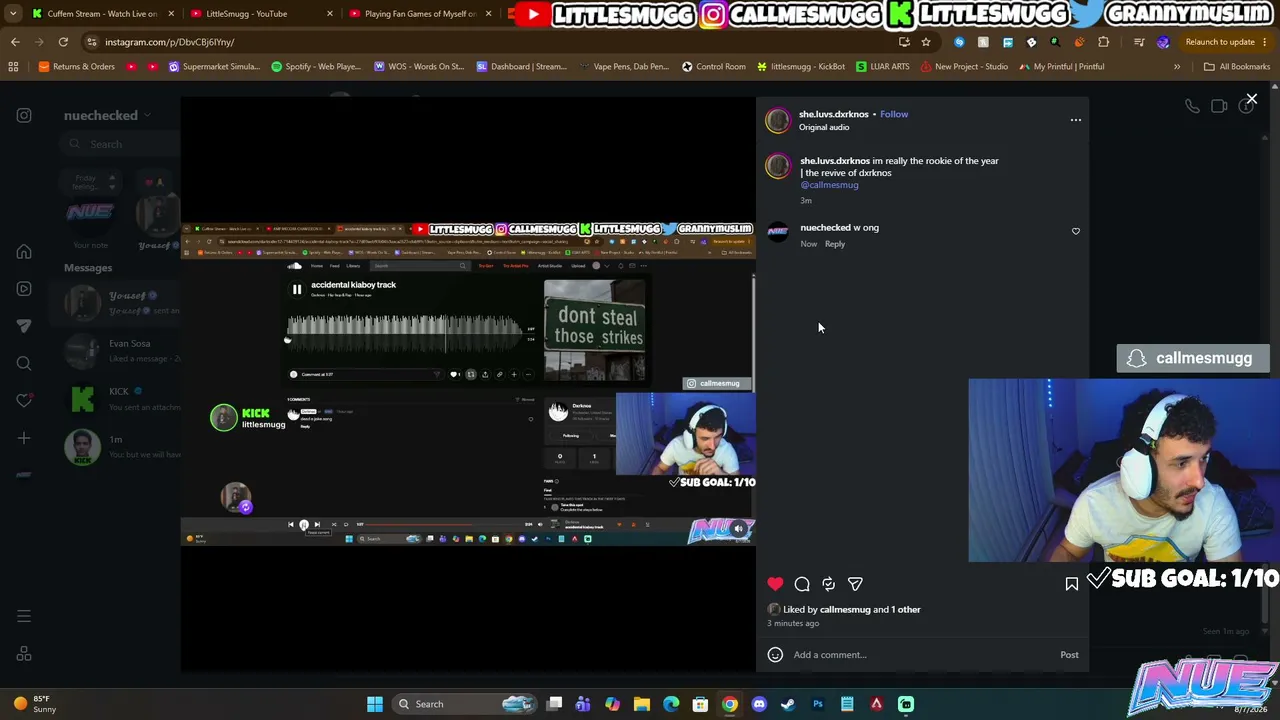Open the KICK conversation in Messages
The image size is (1280, 720).
118,399
